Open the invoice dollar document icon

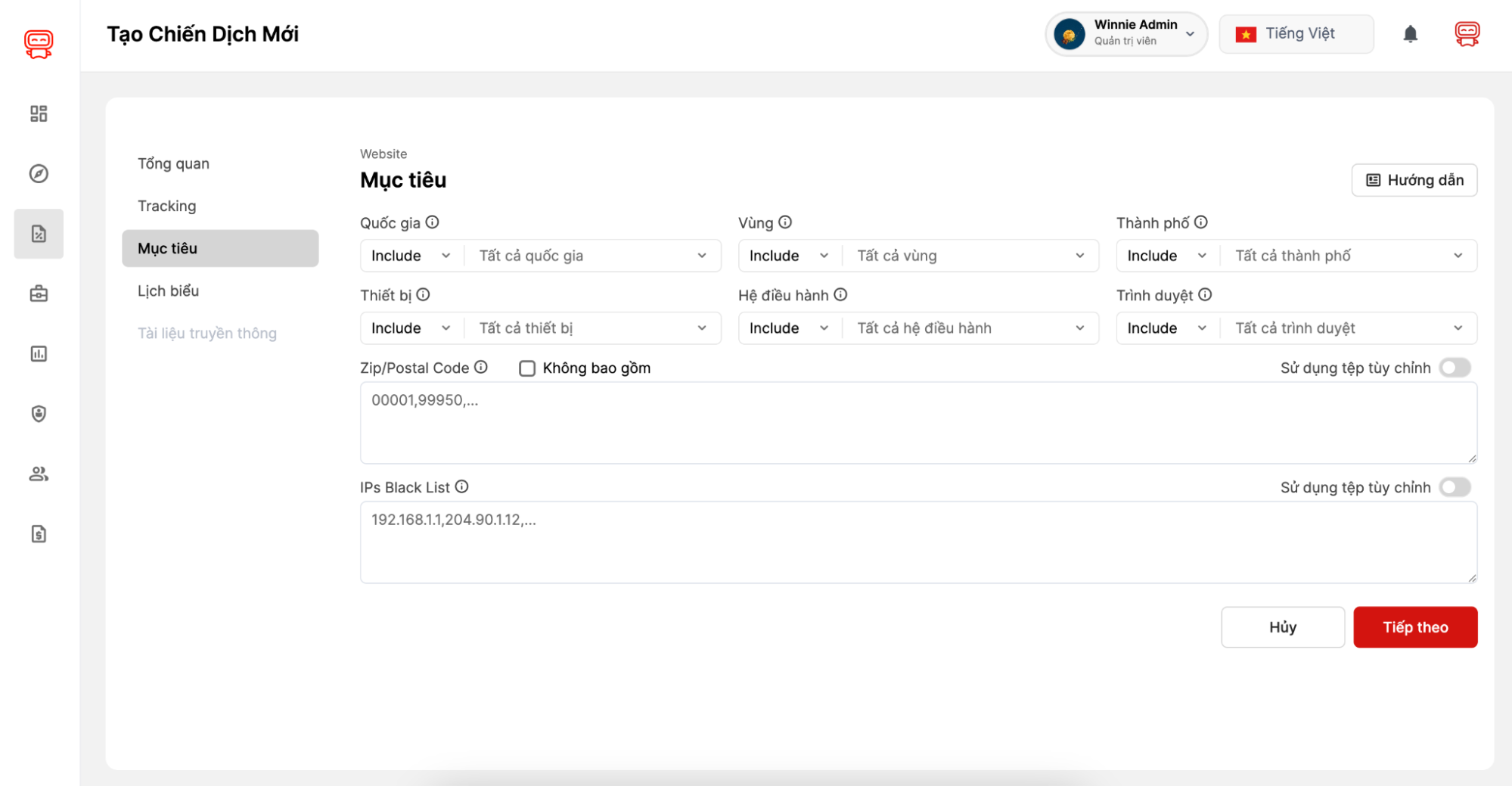pyautogui.click(x=39, y=534)
